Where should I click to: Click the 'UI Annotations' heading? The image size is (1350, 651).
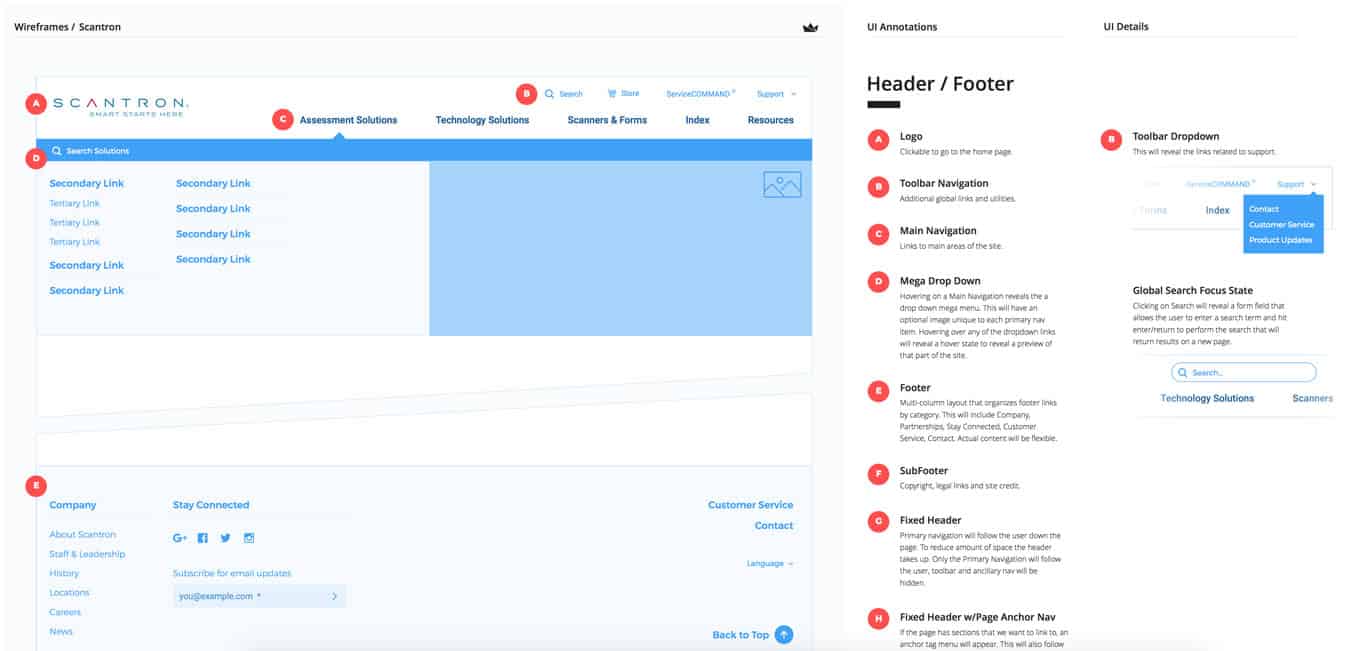902,27
